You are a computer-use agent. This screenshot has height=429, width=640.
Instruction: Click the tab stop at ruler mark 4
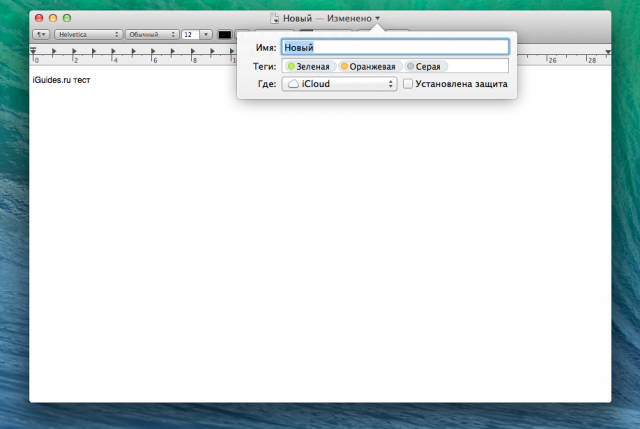coord(113,51)
